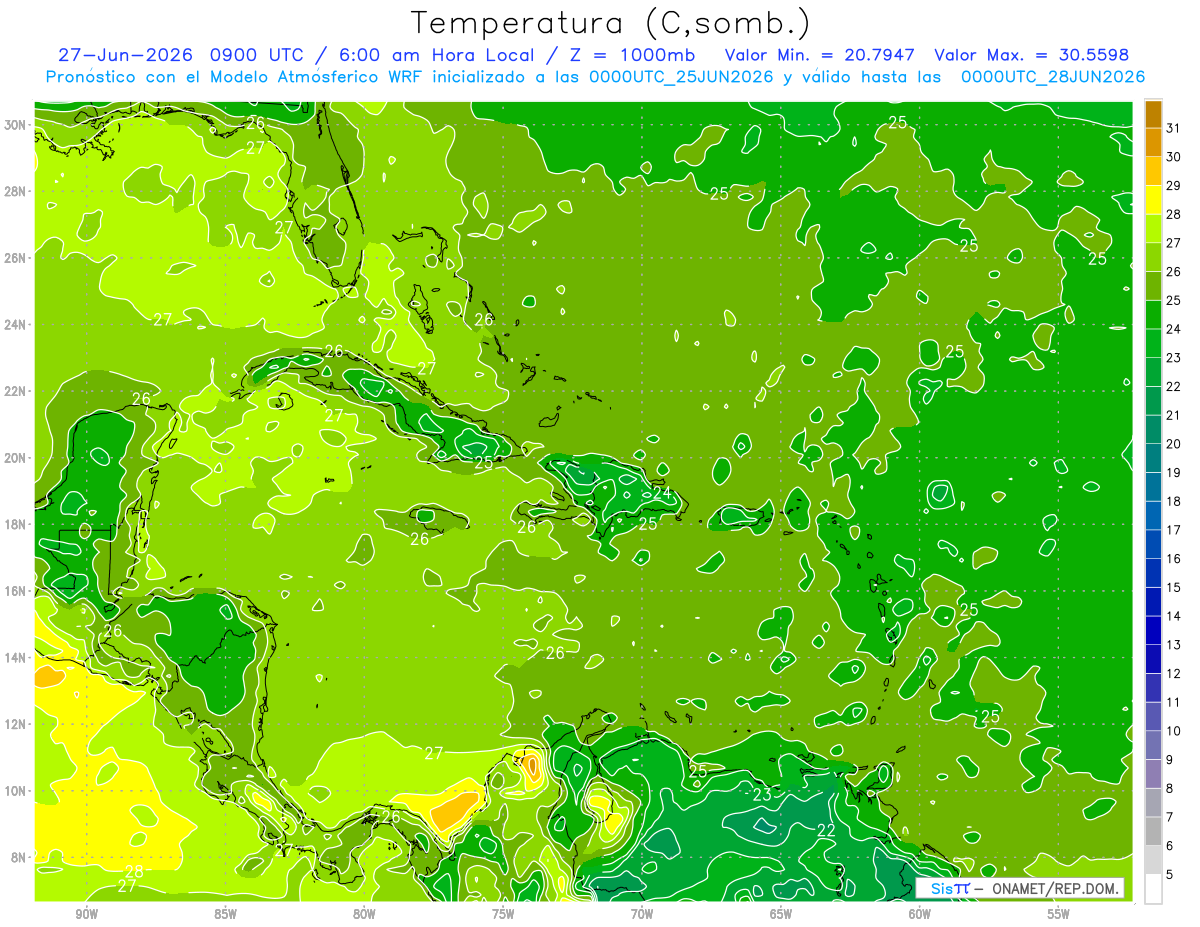Click legend value label 7
This screenshot has height=927, width=1200.
[1170, 817]
